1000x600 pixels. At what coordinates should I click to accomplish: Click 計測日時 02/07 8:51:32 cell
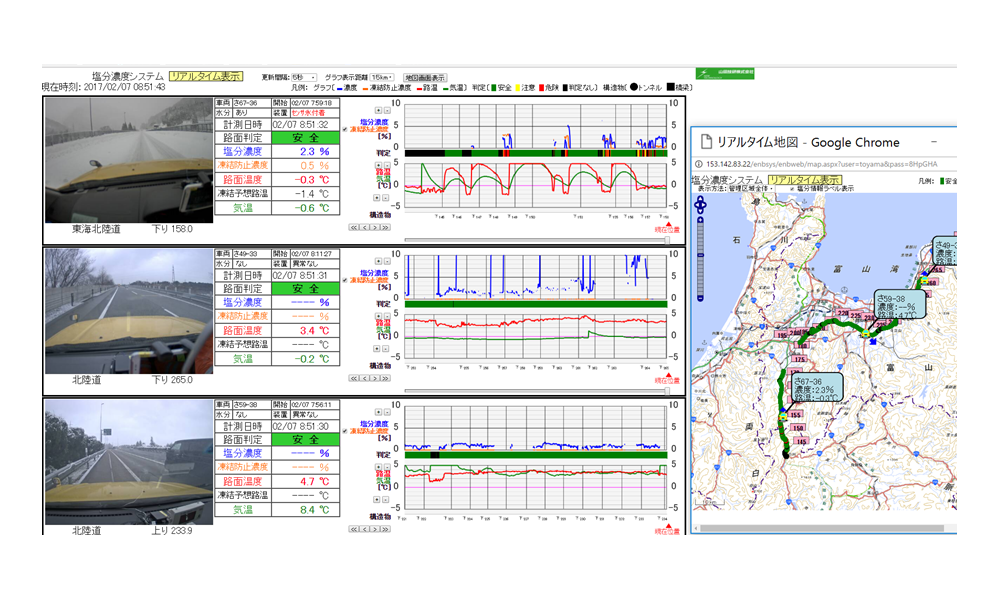coord(305,125)
